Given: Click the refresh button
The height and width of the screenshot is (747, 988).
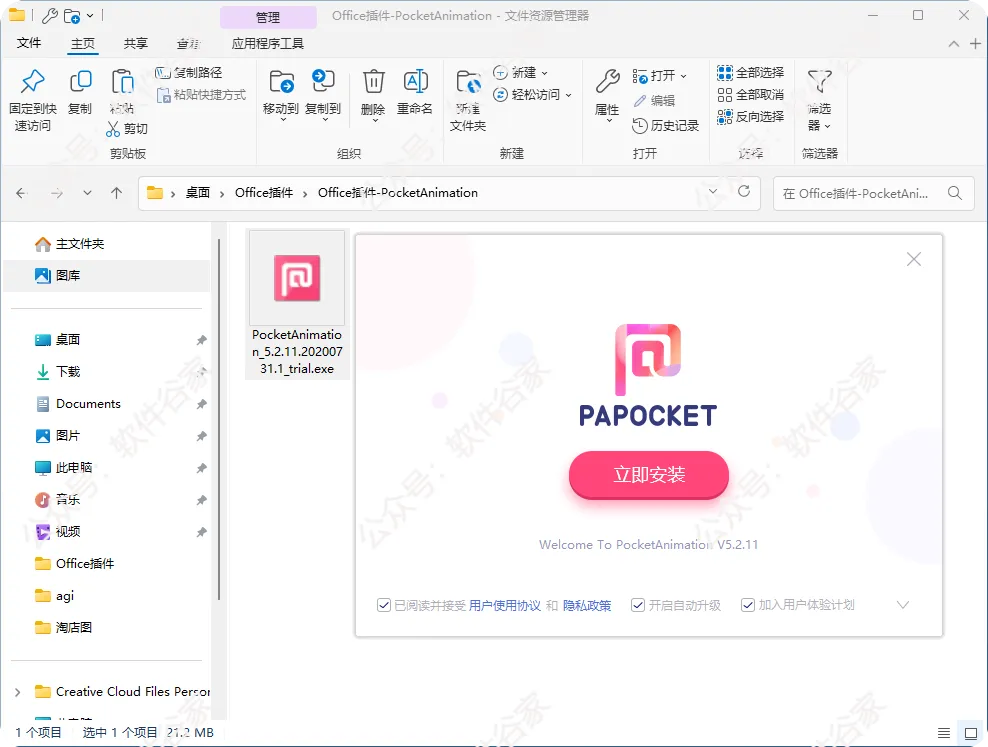Looking at the screenshot, I should point(744,191).
